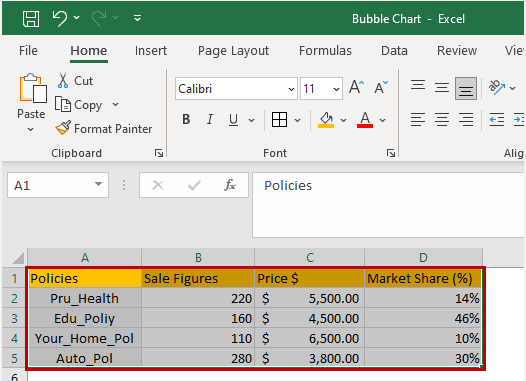Image resolution: width=526 pixels, height=381 pixels.
Task: Open the File tab
Action: (28, 51)
